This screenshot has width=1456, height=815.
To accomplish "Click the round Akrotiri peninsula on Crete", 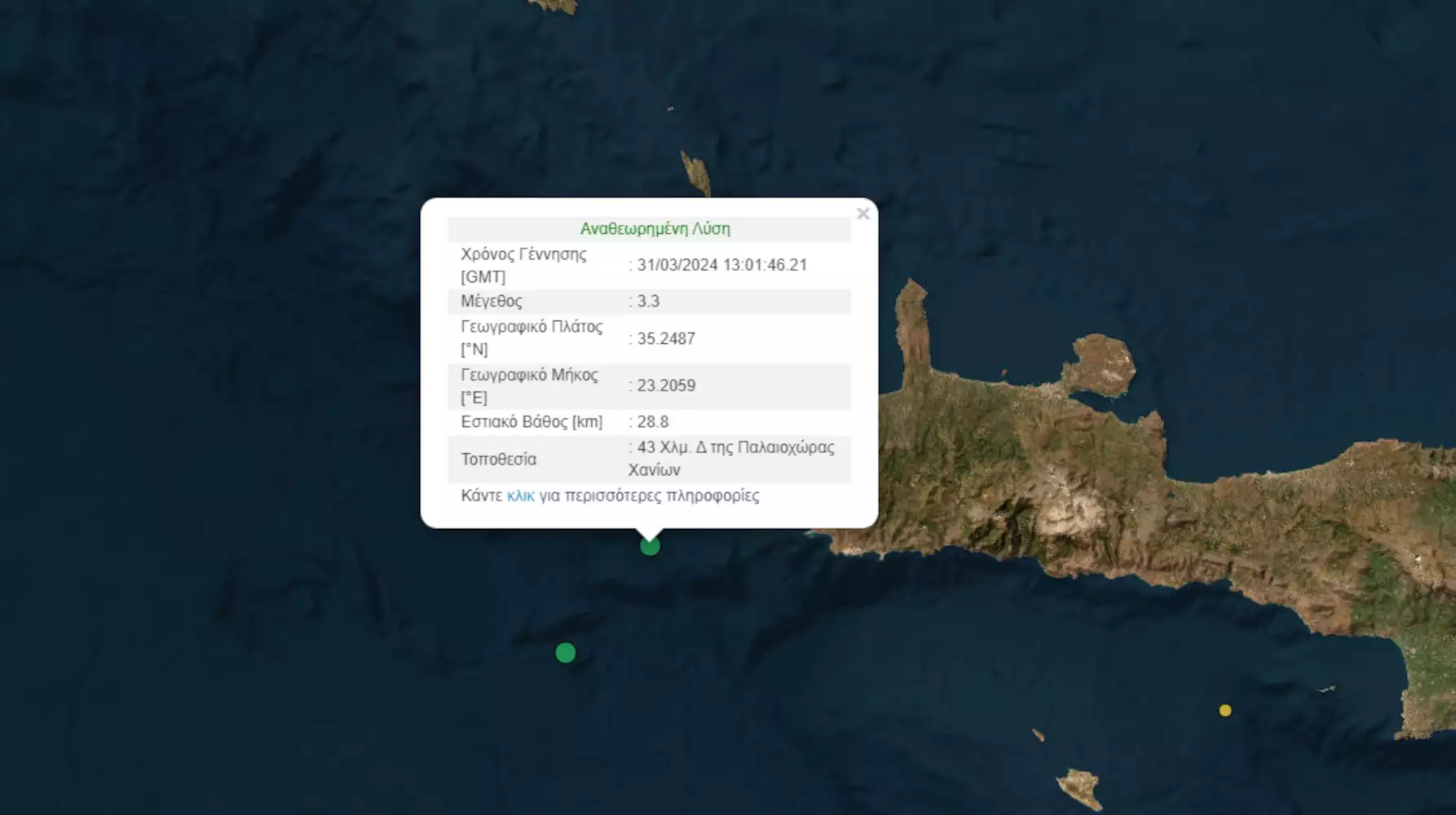I will click(x=1101, y=364).
